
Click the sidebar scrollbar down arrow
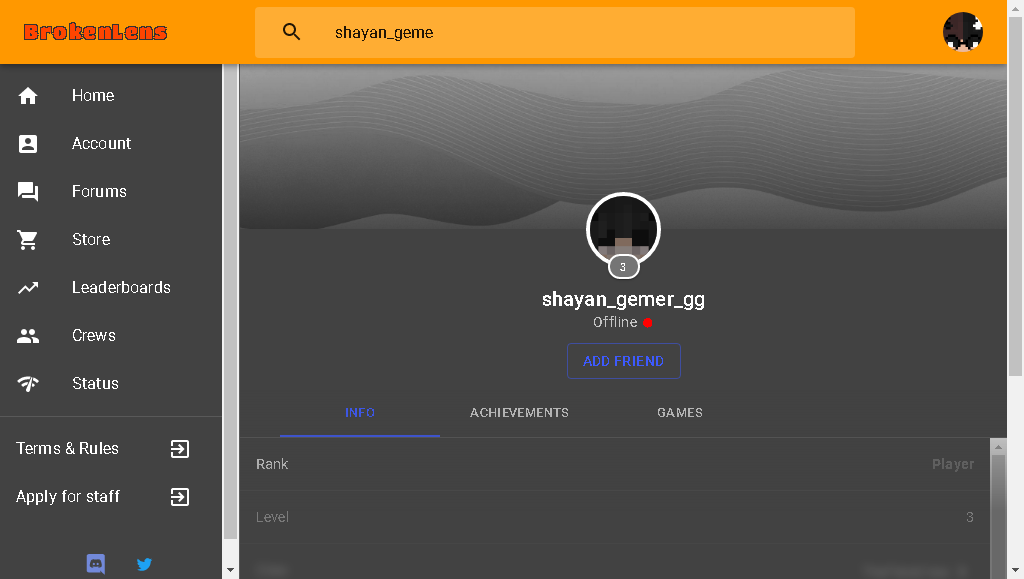click(x=230, y=570)
